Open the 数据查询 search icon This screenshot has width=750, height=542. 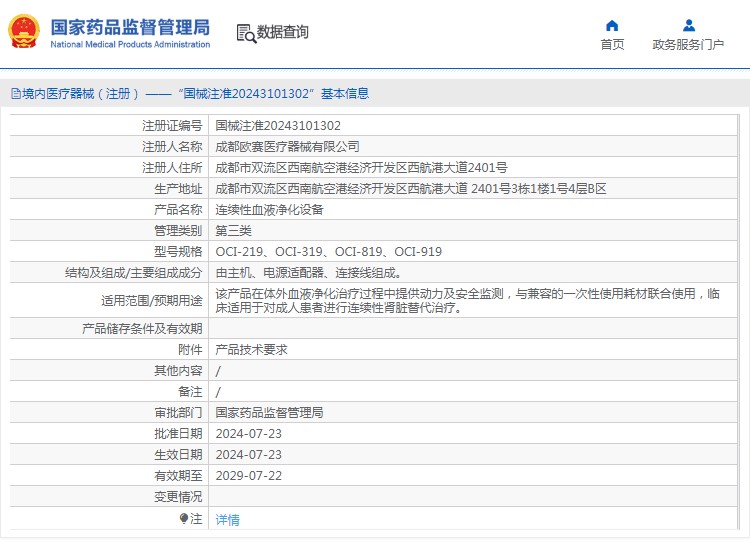(246, 33)
